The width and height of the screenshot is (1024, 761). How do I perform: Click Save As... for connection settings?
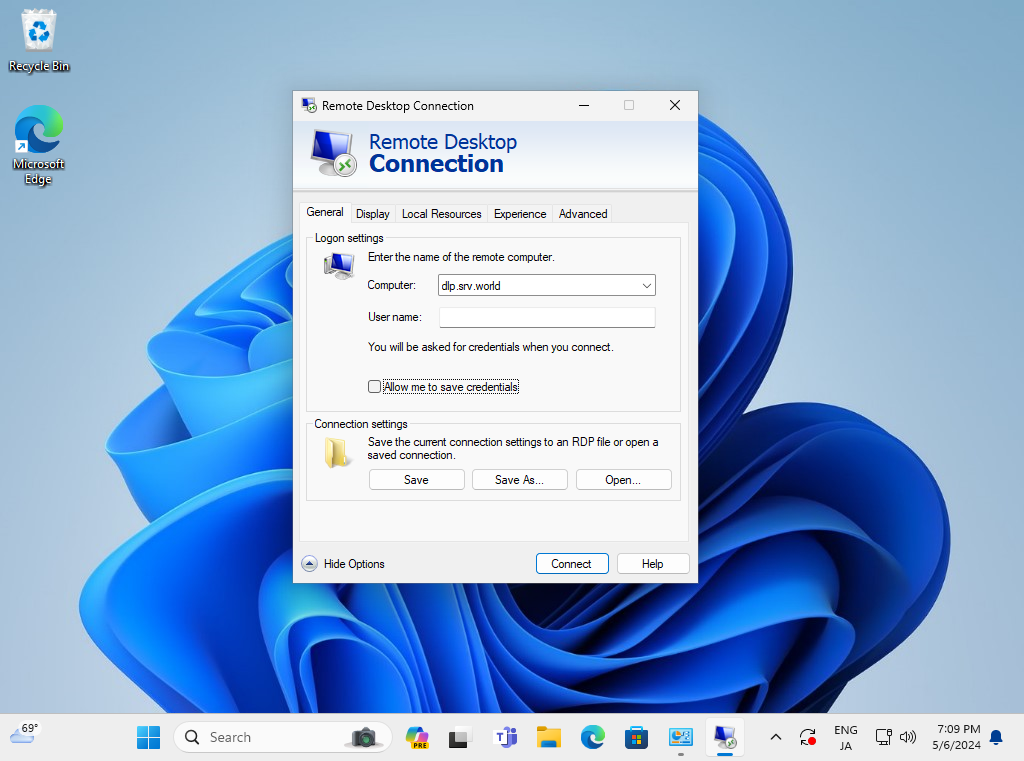pos(519,480)
